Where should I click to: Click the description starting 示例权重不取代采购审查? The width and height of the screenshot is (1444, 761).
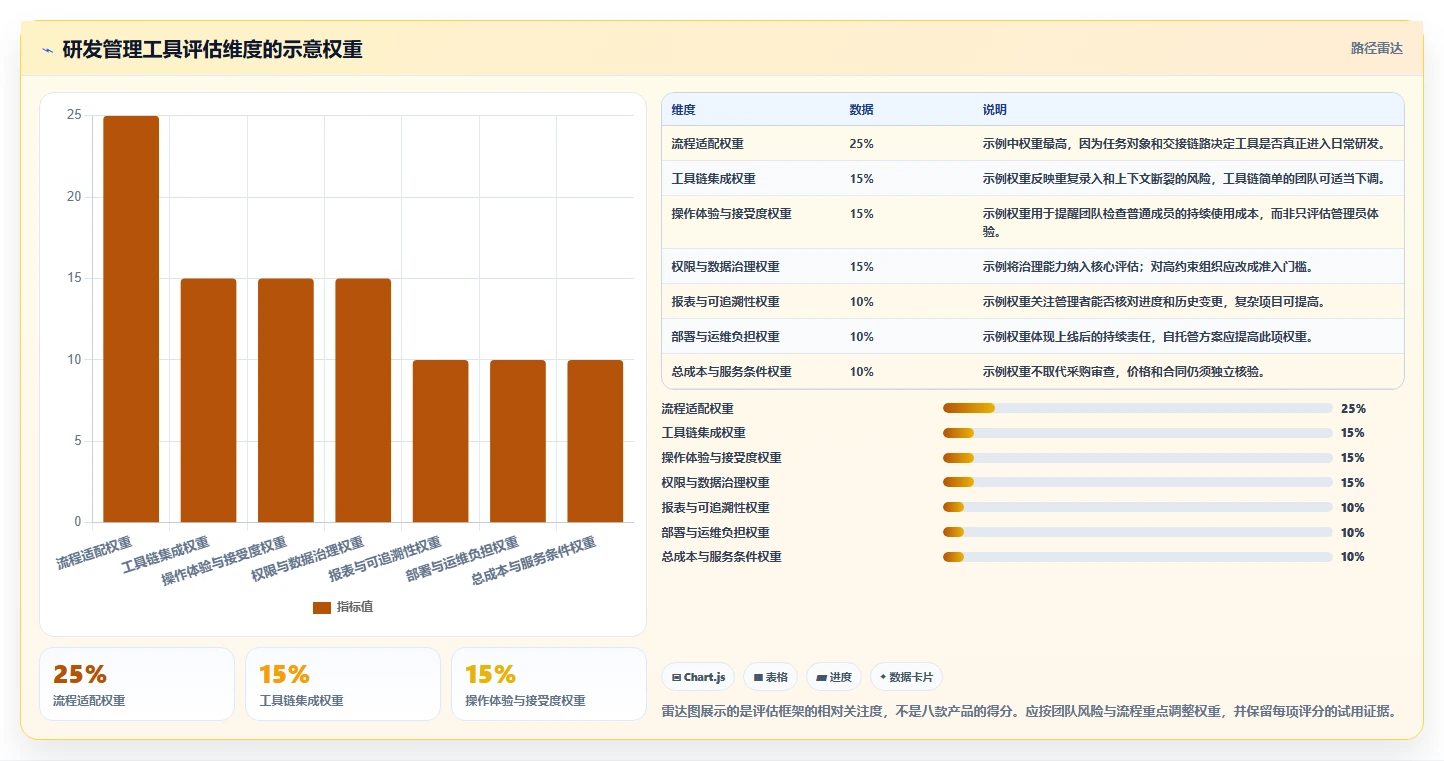1125,372
